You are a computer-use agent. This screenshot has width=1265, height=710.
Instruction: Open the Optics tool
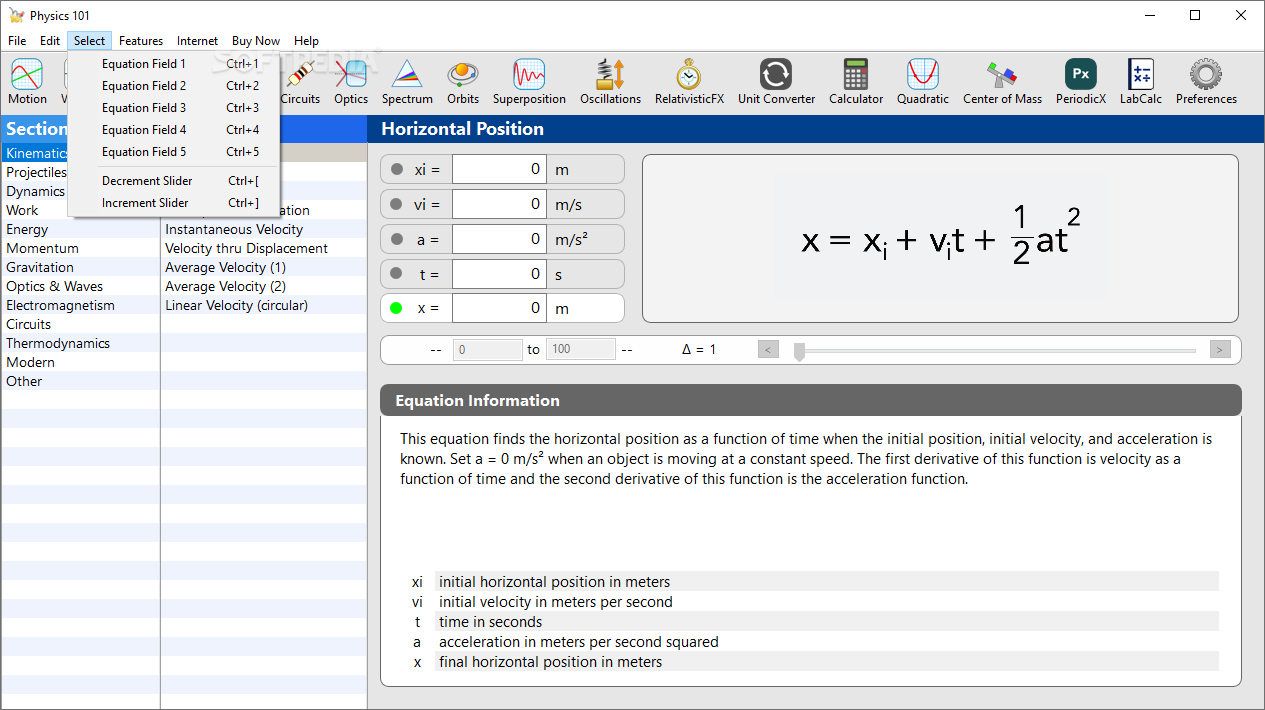click(x=351, y=82)
